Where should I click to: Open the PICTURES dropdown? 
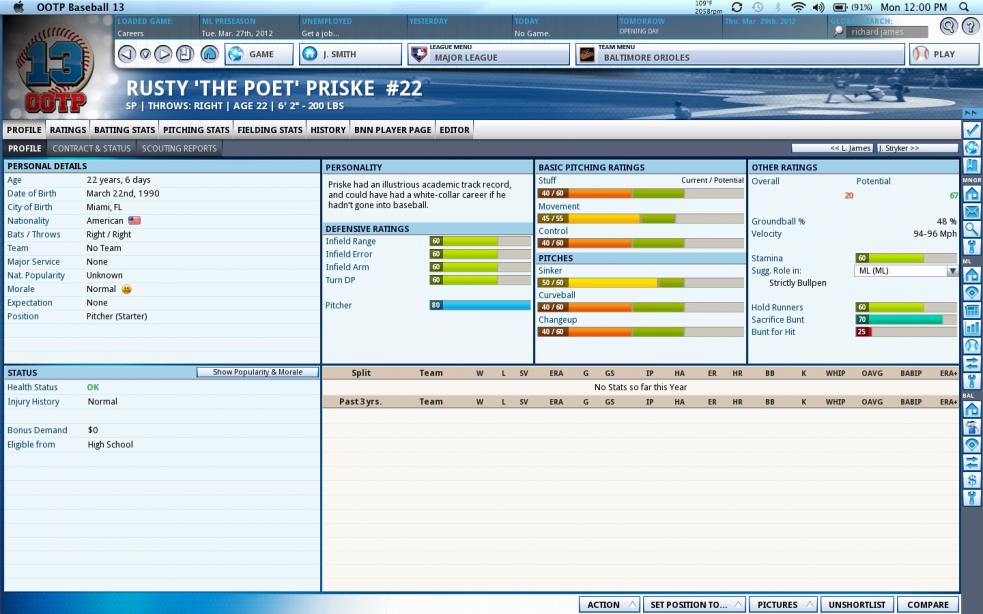pyautogui.click(x=783, y=605)
